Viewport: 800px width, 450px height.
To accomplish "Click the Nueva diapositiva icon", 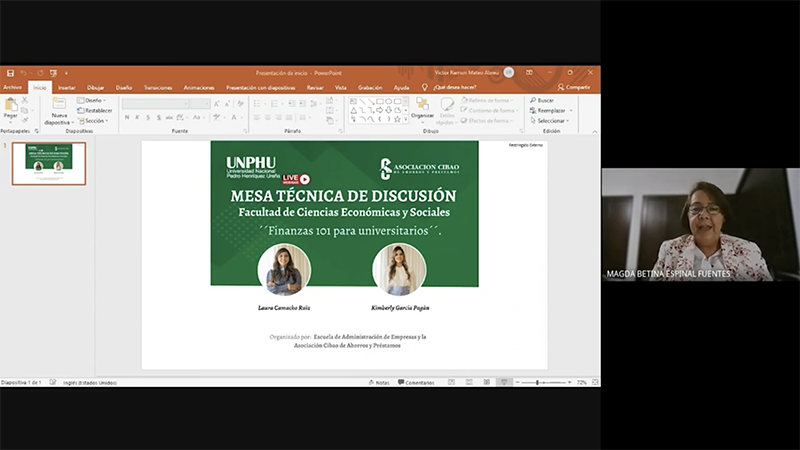I will [59, 104].
